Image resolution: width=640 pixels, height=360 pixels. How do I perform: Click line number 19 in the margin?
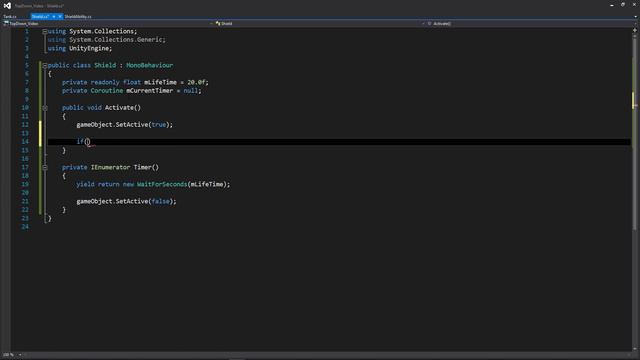(x=25, y=184)
